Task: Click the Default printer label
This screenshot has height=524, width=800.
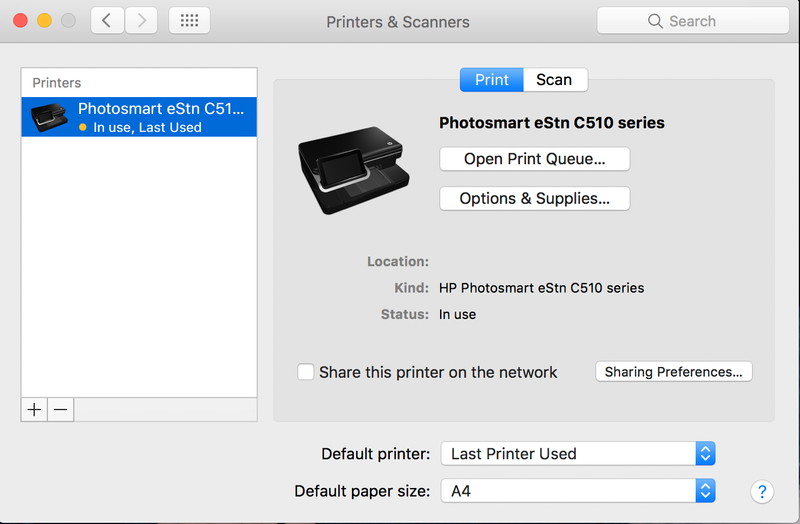Action: 376,454
